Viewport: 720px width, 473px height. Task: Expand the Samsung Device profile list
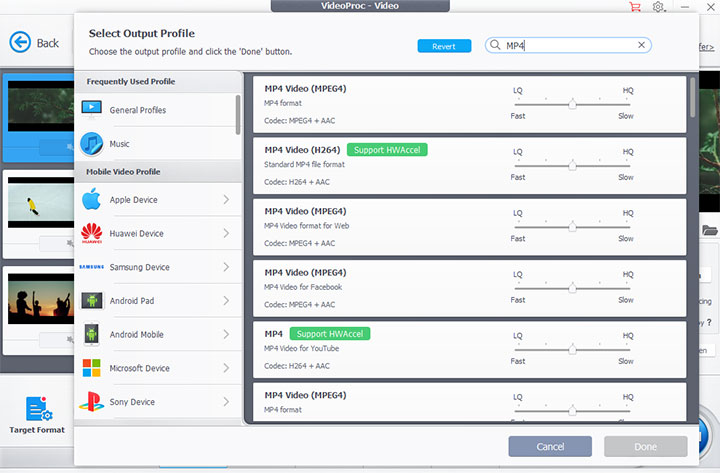(x=226, y=267)
